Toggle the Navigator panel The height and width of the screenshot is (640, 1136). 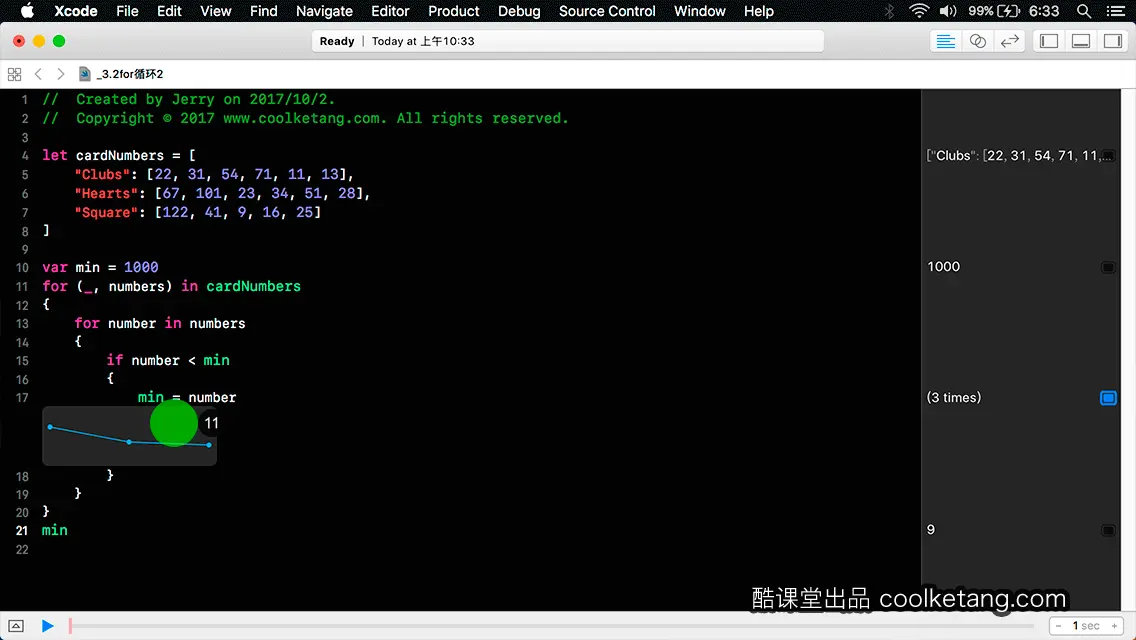1048,41
